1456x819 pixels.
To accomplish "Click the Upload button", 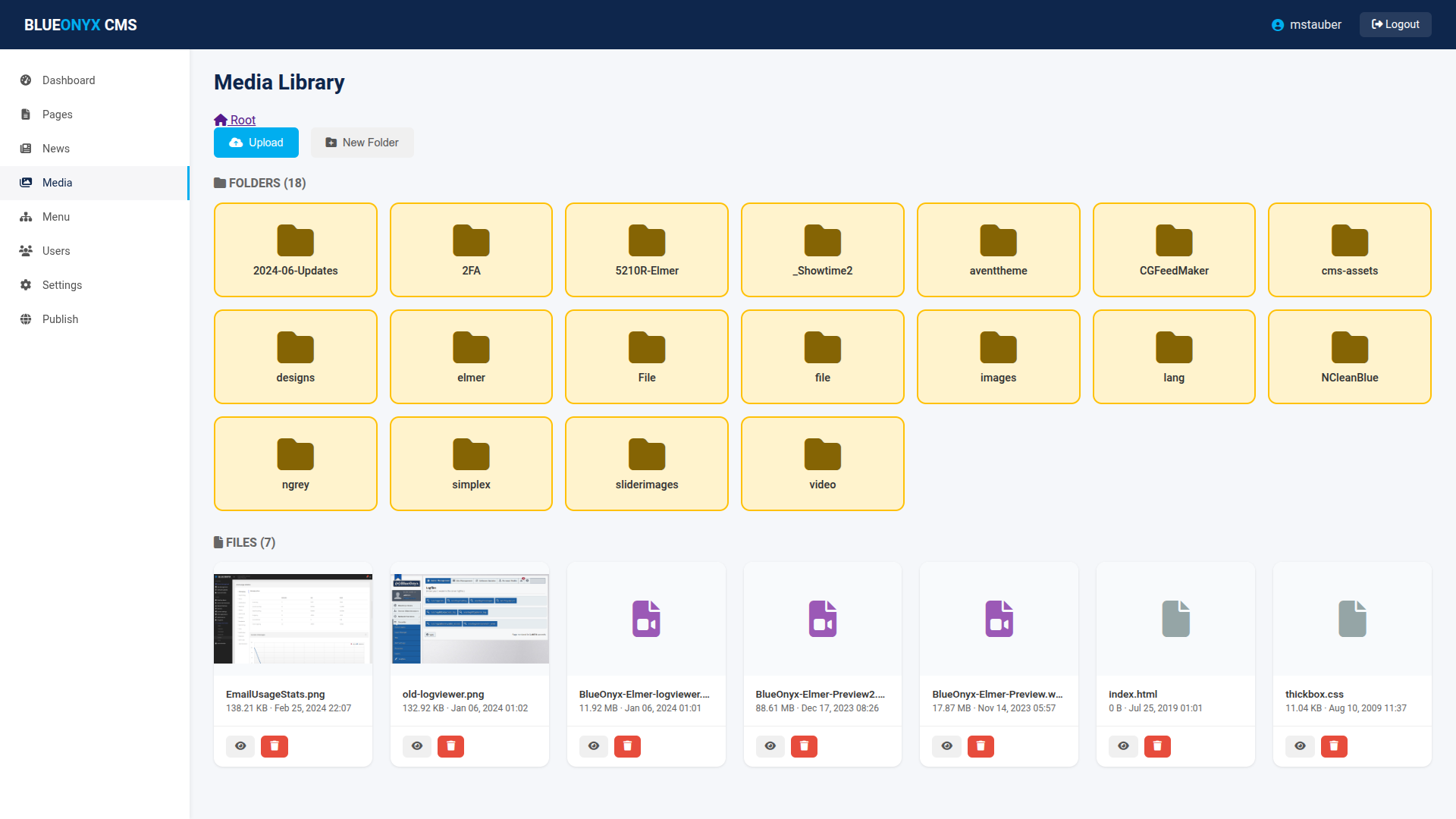I will point(256,143).
